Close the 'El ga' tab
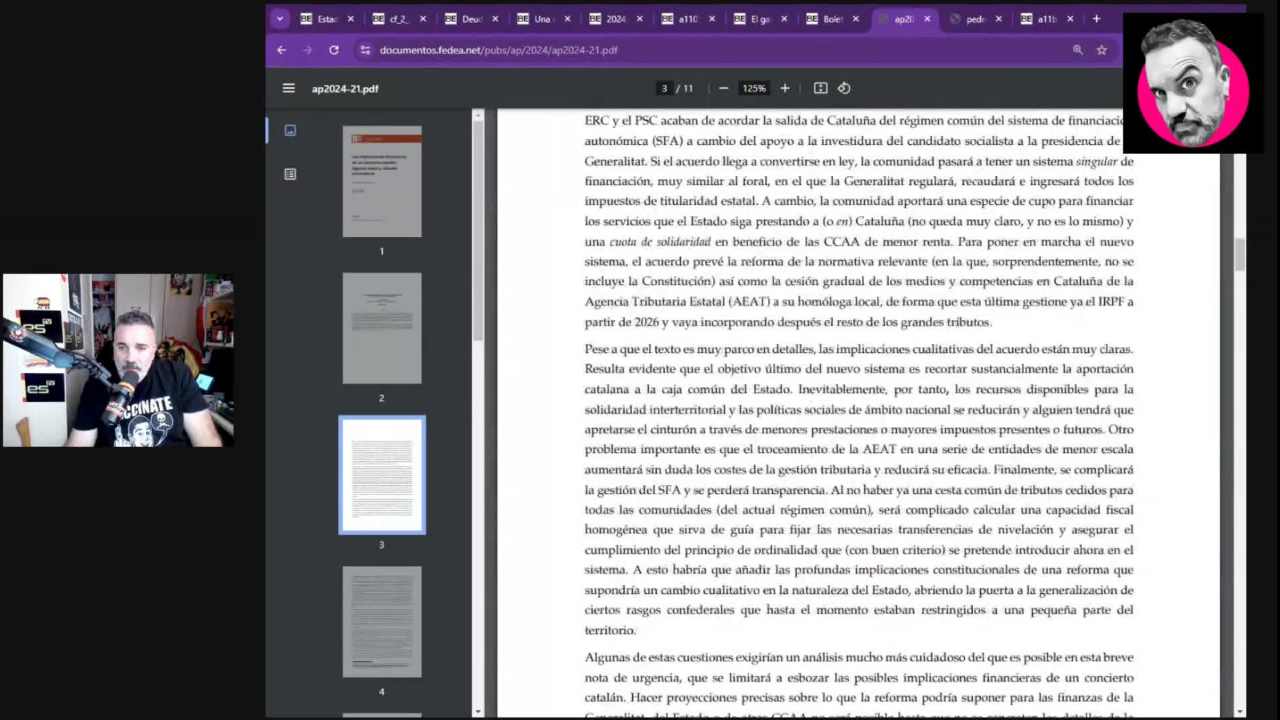Image resolution: width=1280 pixels, height=720 pixels. click(783, 19)
